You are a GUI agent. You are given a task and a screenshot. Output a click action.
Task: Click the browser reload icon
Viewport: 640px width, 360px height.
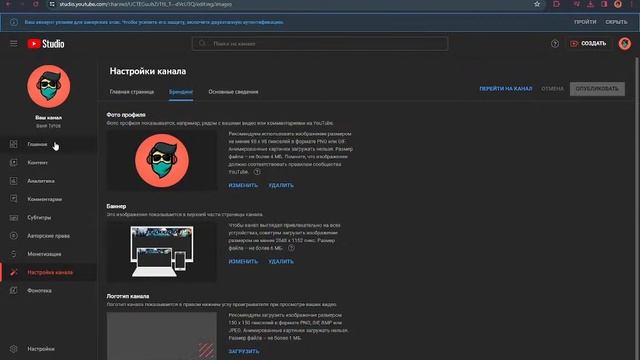click(36, 4)
